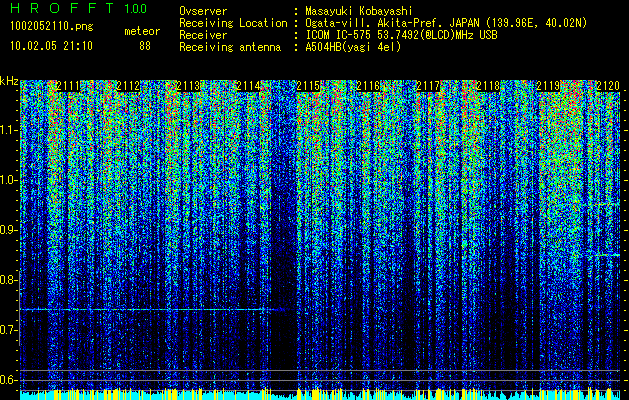The image size is (629, 400).
Task: Click the HROFFT 1.0.0 title text
Action: pos(79,8)
